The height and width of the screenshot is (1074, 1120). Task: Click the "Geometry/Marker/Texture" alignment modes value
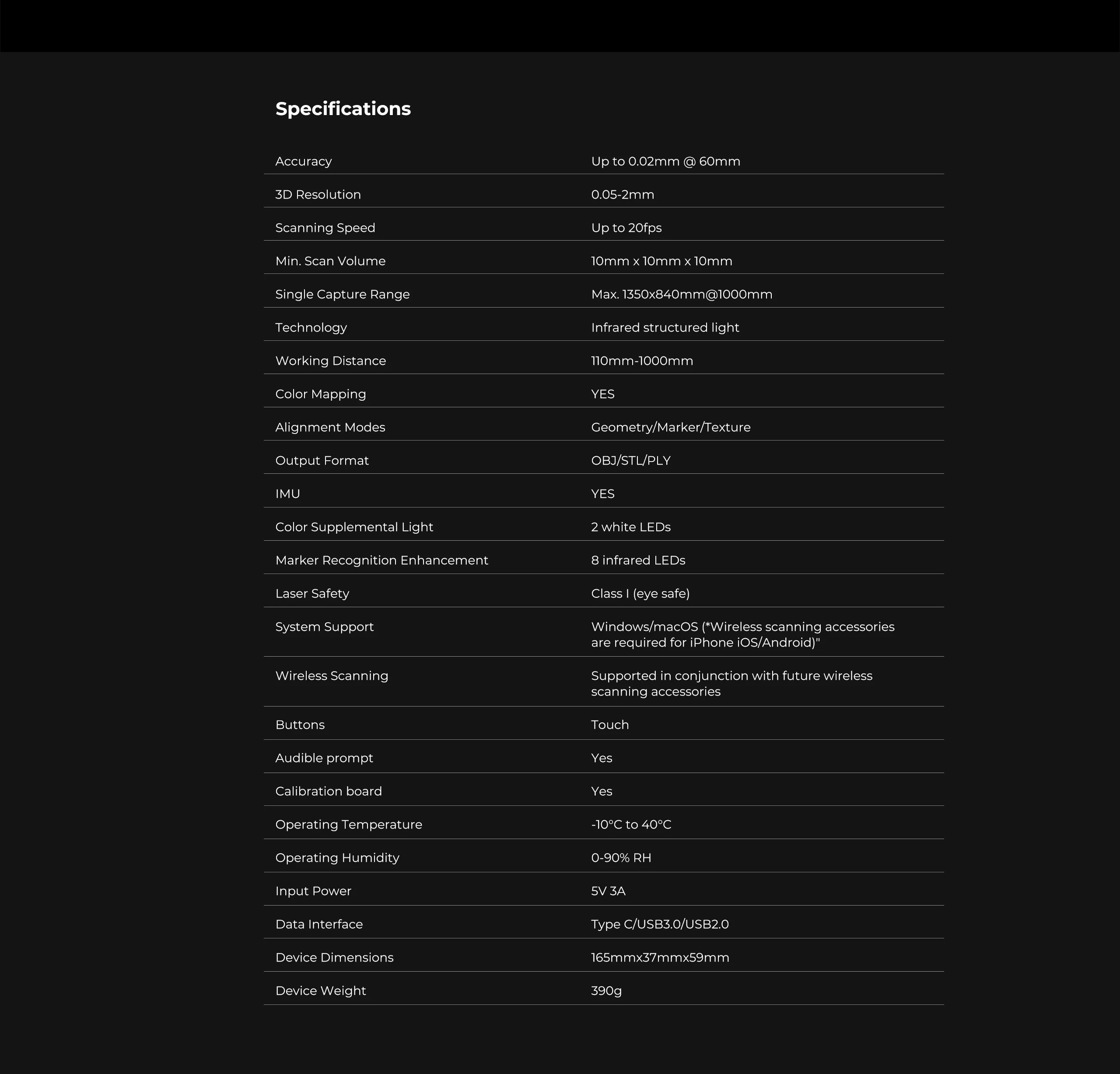coord(670,427)
